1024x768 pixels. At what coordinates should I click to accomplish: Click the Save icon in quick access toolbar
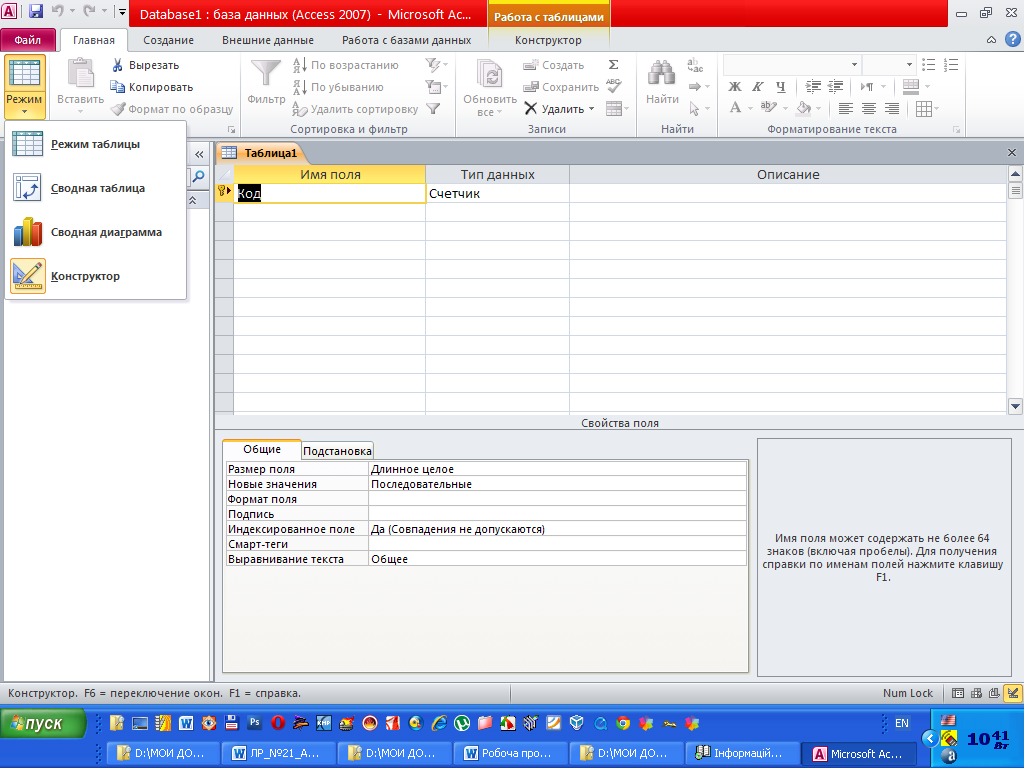[x=36, y=11]
